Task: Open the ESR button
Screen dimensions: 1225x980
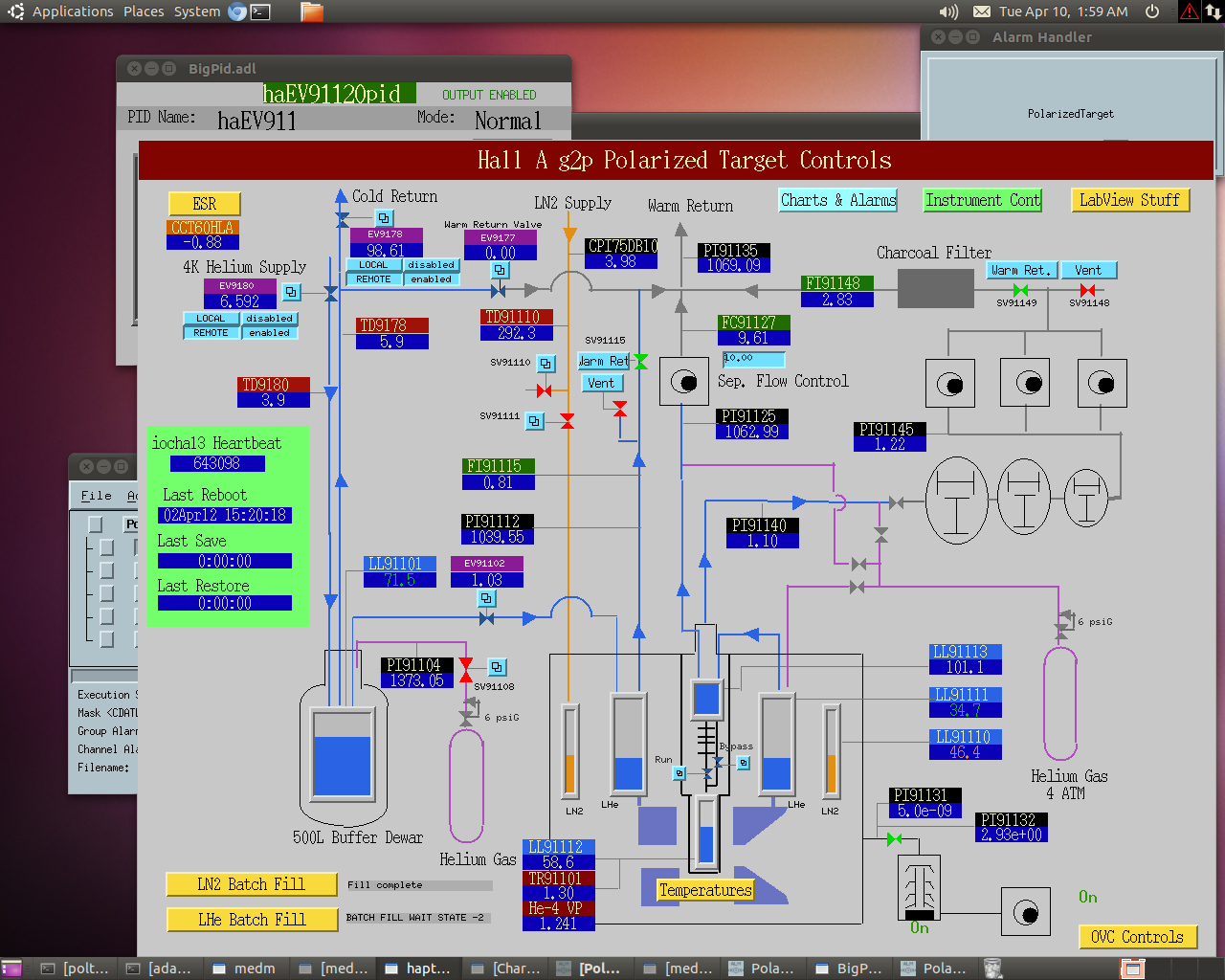Action: (x=205, y=204)
